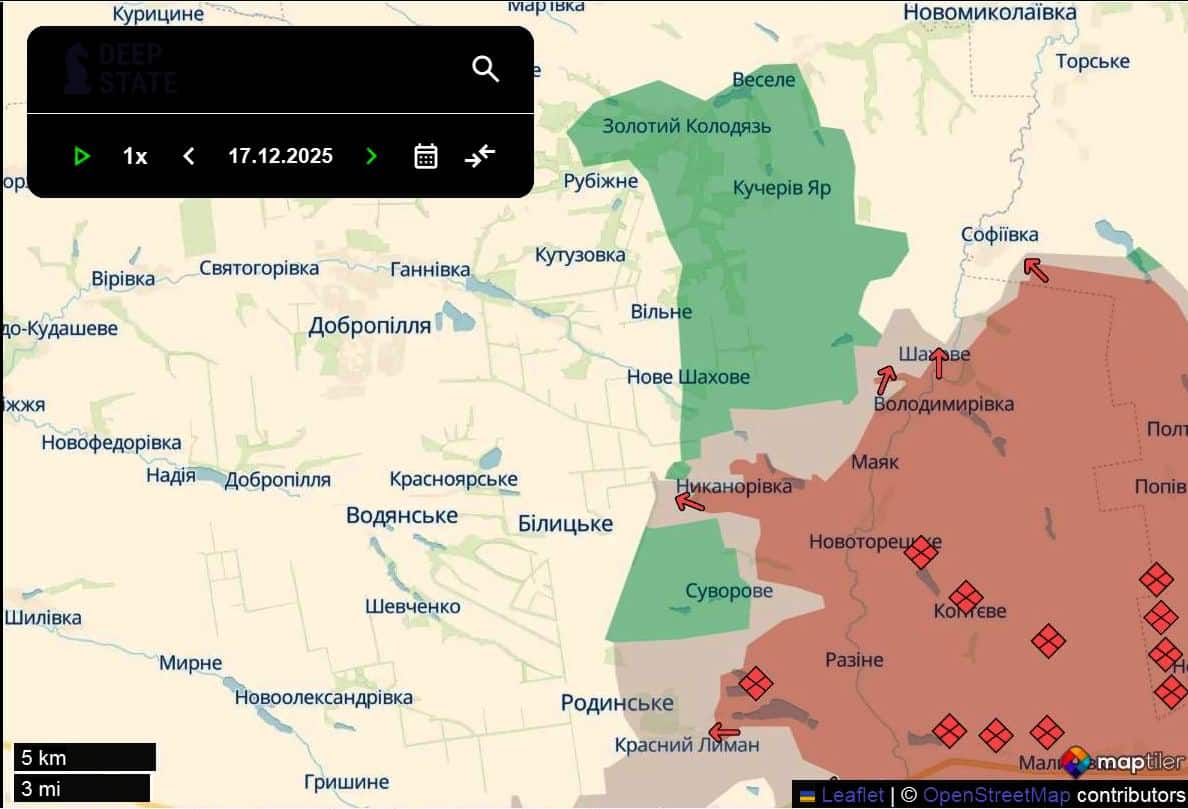This screenshot has height=809, width=1188.
Task: Click the red arrow marker above Шахове
Action: point(938,360)
